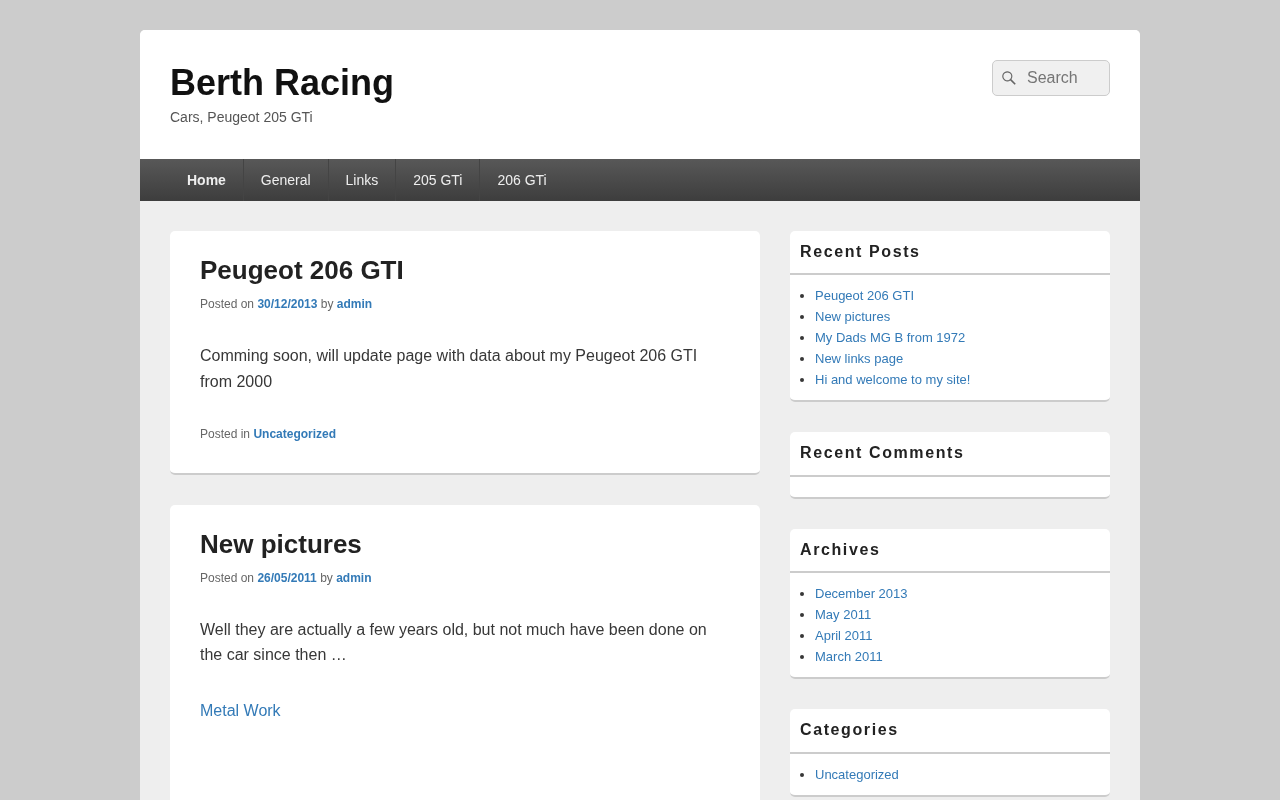View the December 2013 archive

tap(861, 594)
